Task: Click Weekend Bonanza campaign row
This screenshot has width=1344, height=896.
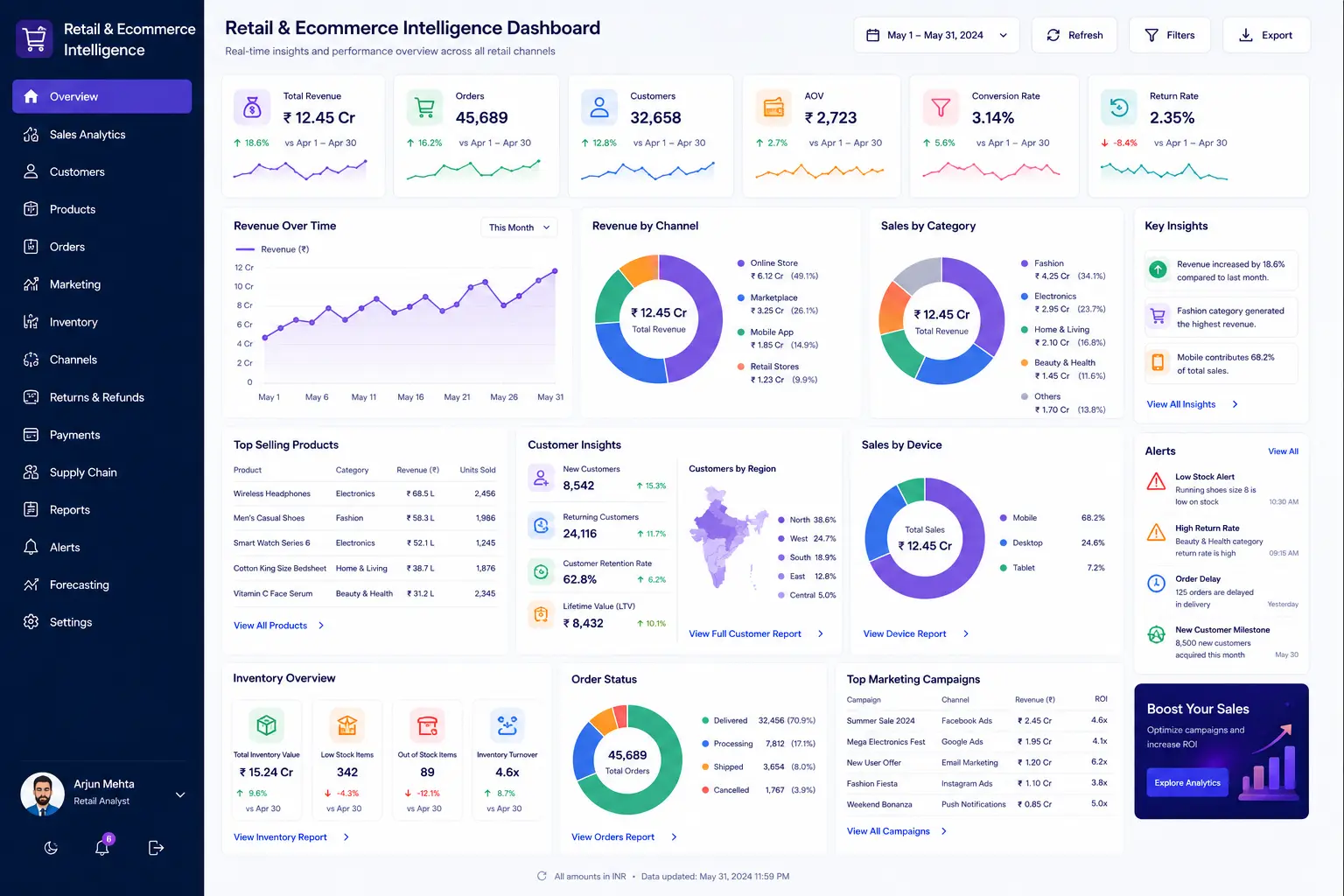Action: [x=977, y=804]
